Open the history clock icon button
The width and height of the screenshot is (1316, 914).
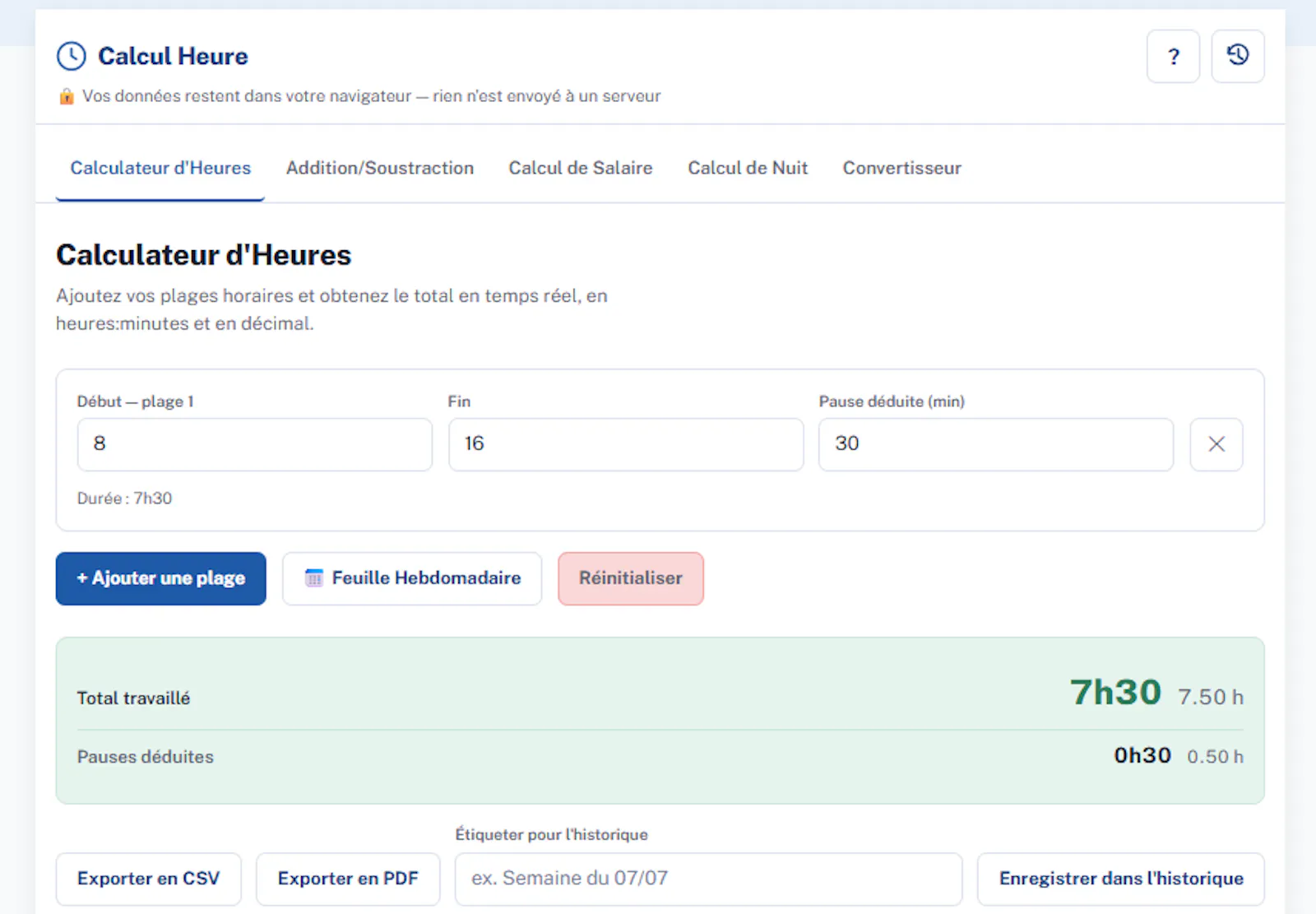tap(1238, 56)
